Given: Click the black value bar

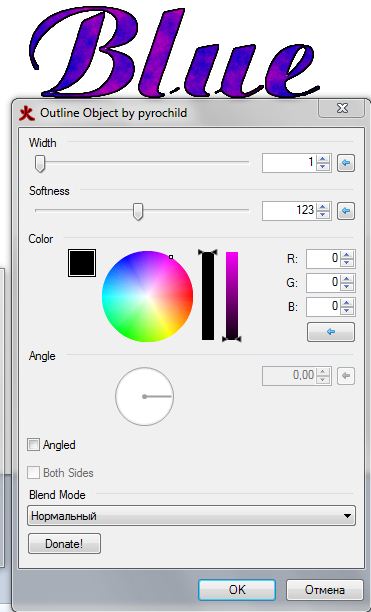Looking at the screenshot, I should point(208,296).
